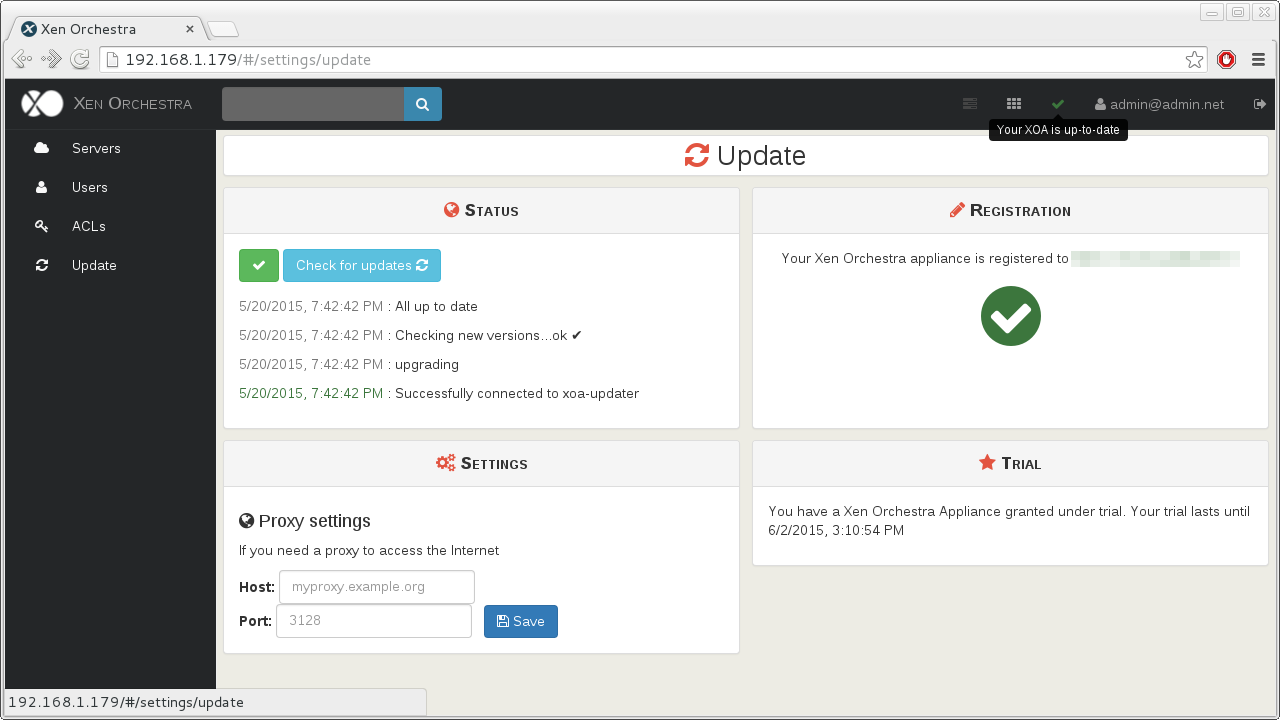This screenshot has width=1280, height=720.
Task: Click the browser back arrow
Action: 21,60
